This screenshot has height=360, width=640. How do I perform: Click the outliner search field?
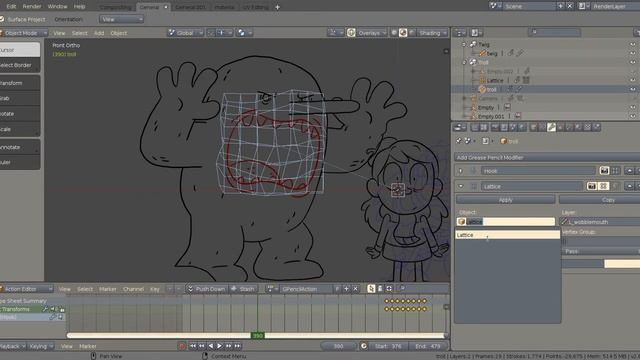(554, 32)
